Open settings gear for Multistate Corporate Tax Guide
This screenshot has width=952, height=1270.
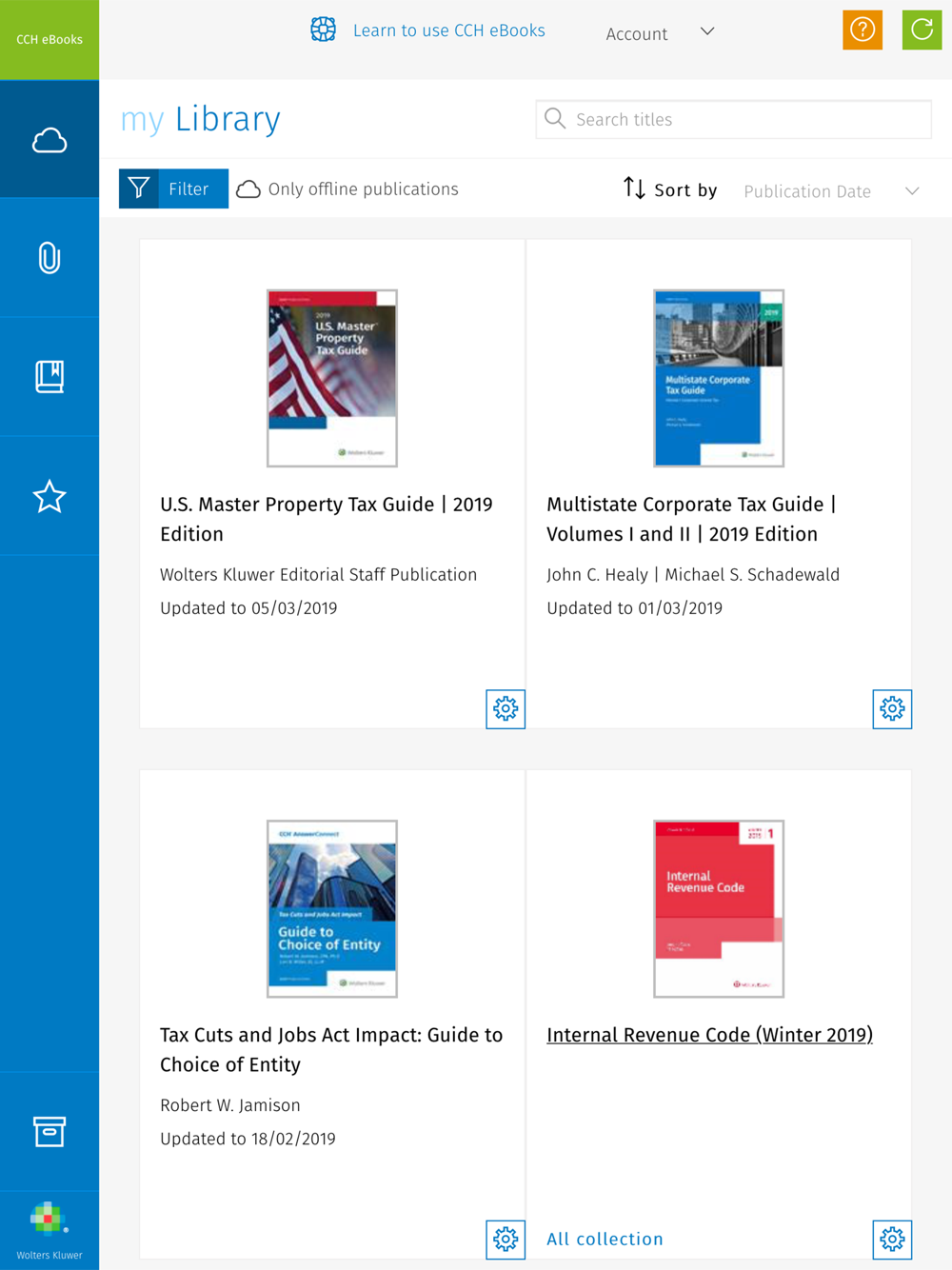click(892, 708)
